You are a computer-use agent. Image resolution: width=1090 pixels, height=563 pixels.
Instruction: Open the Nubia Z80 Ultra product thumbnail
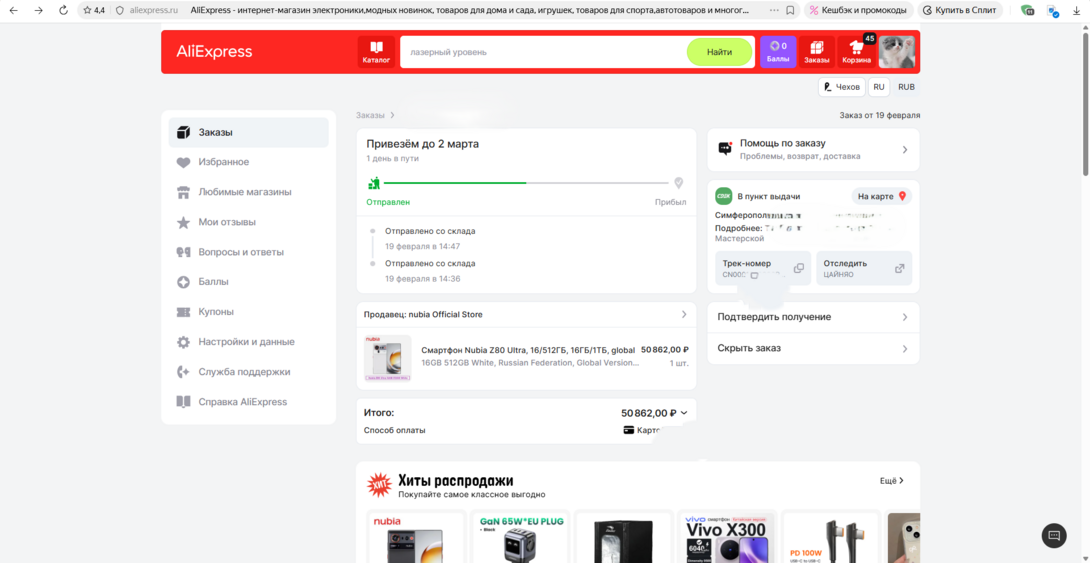(x=388, y=358)
